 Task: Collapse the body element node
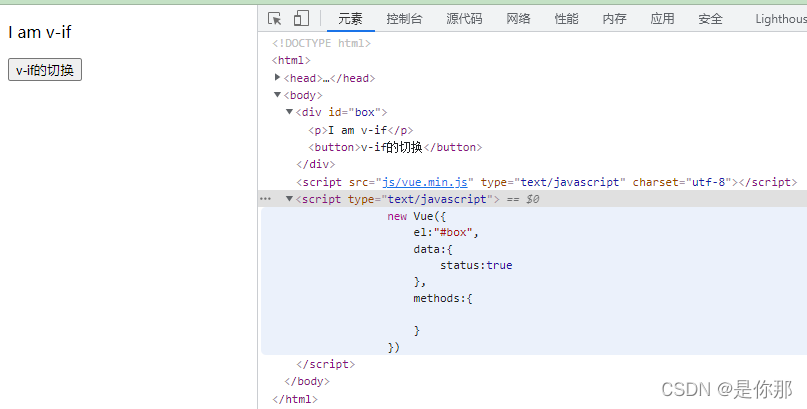pyautogui.click(x=277, y=95)
